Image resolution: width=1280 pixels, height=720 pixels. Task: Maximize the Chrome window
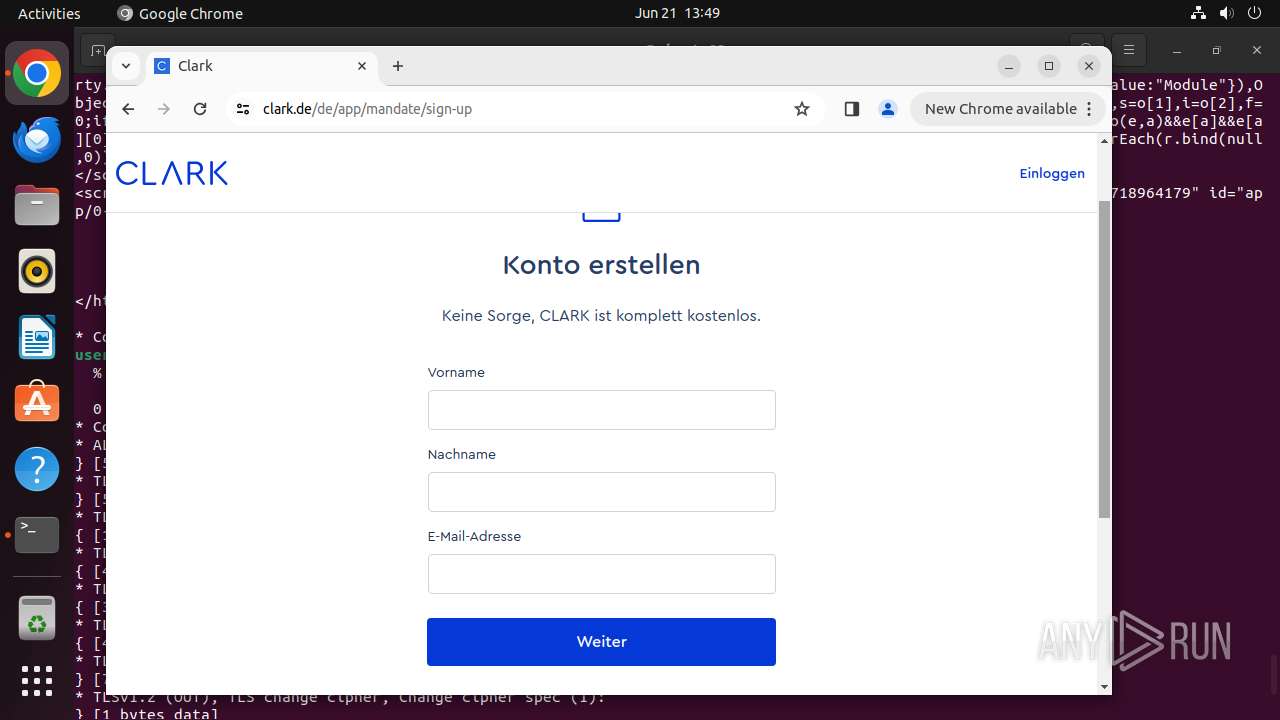1049,66
